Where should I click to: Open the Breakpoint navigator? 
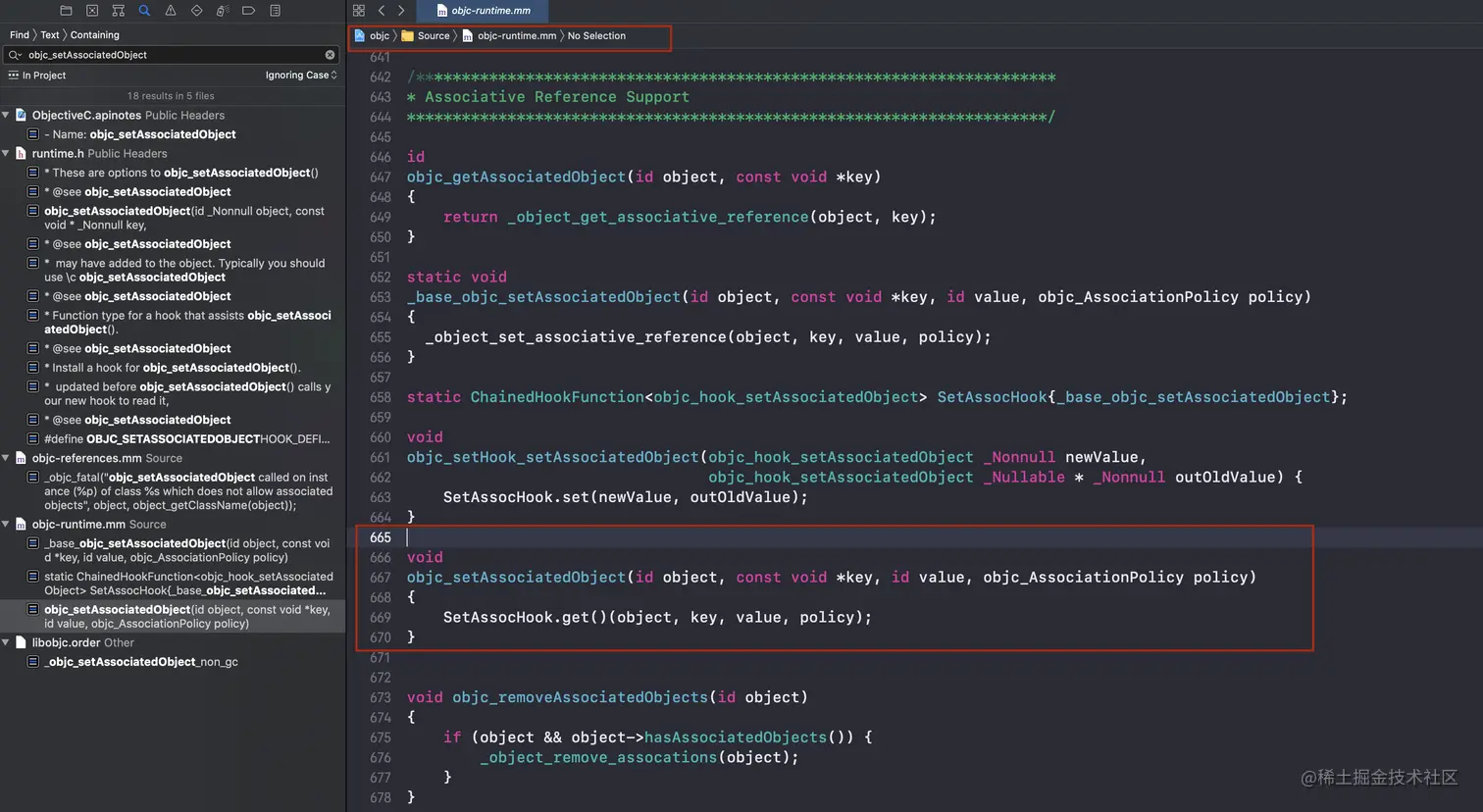248,11
